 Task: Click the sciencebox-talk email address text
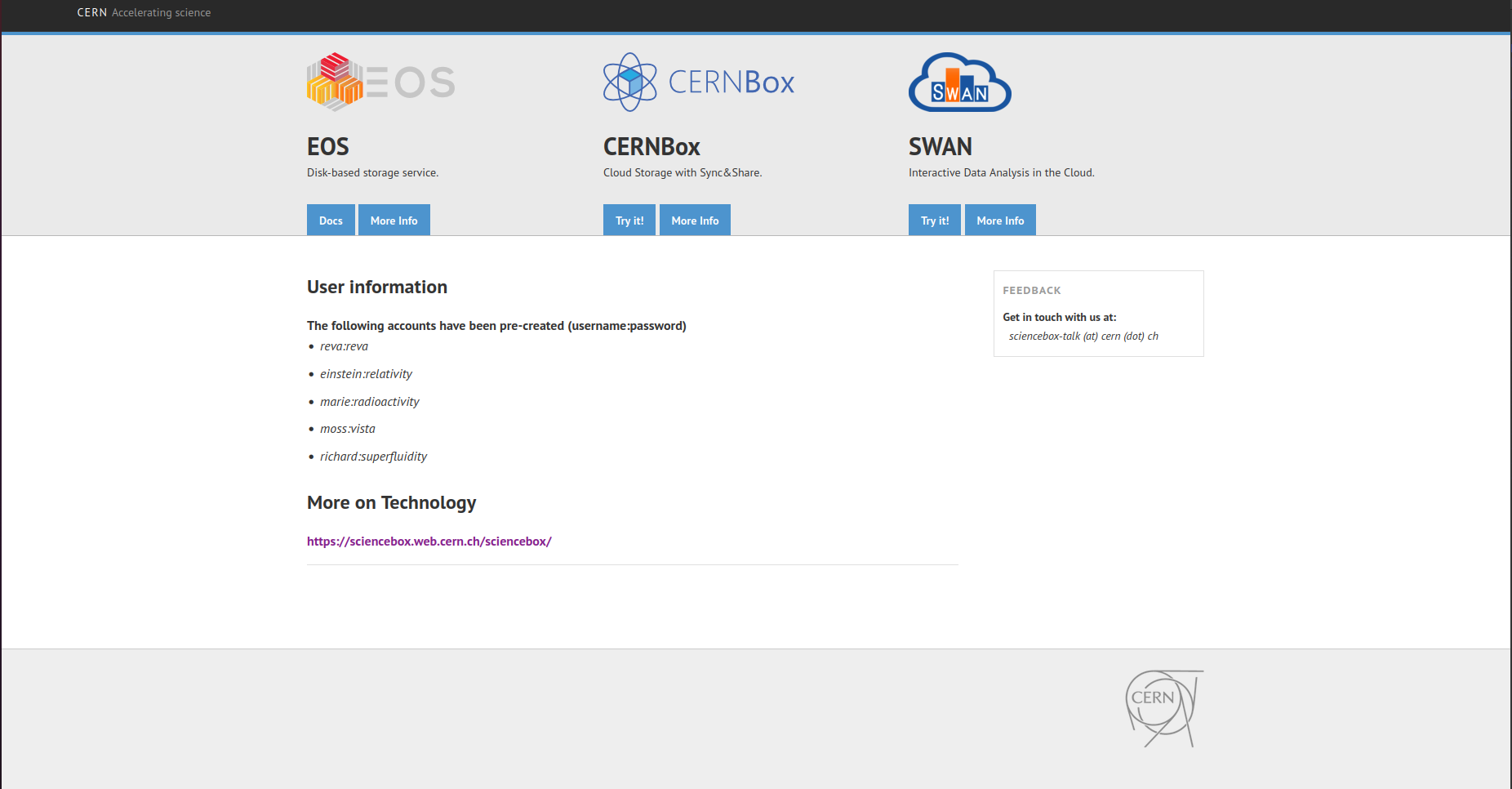(x=1083, y=337)
